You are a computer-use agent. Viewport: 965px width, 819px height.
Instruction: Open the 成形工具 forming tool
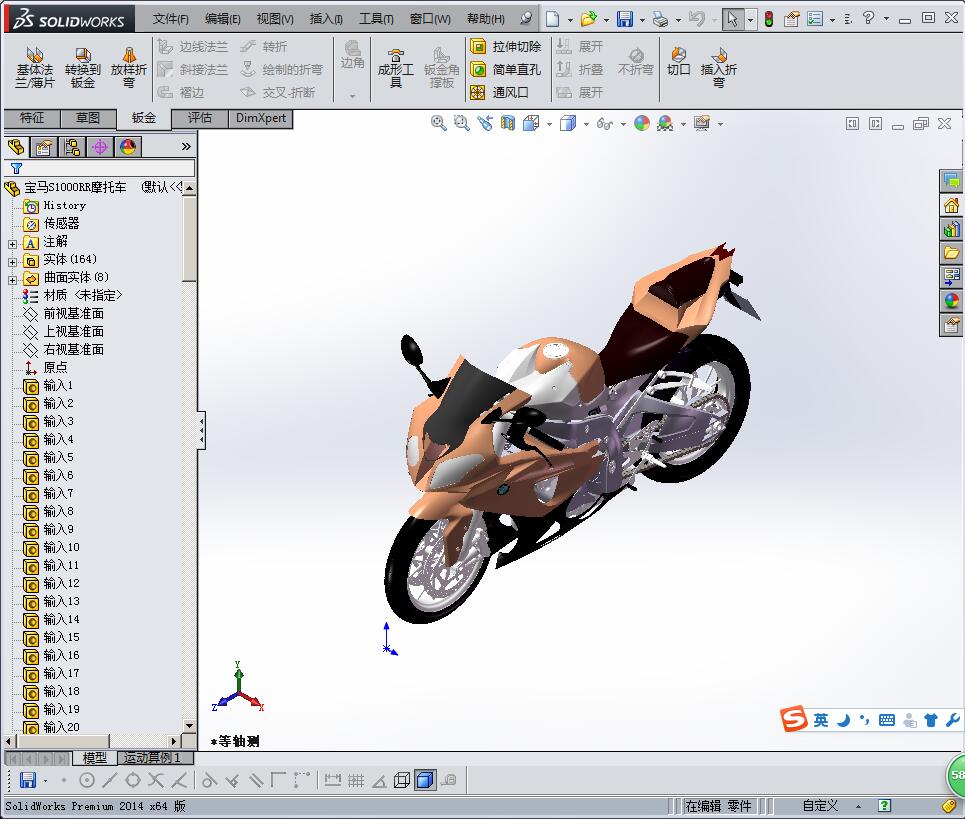coord(395,67)
